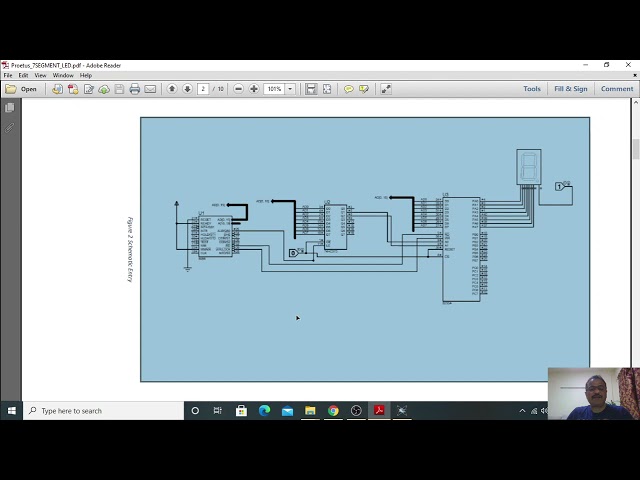640x480 pixels.
Task: Click the vertical scrollbar thumb
Action: (636, 149)
